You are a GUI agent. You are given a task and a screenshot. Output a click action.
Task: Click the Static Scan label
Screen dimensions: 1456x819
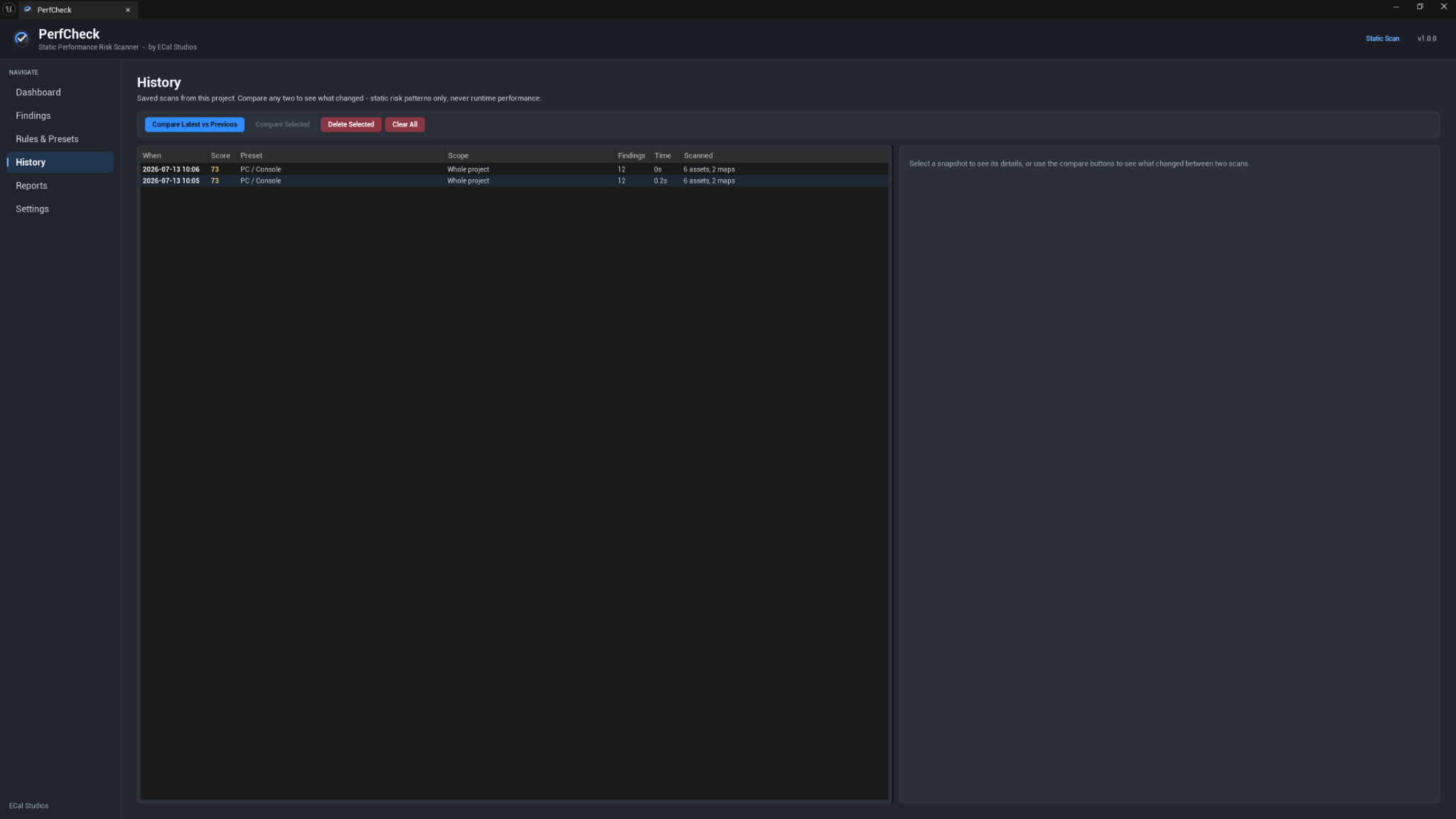click(1382, 39)
